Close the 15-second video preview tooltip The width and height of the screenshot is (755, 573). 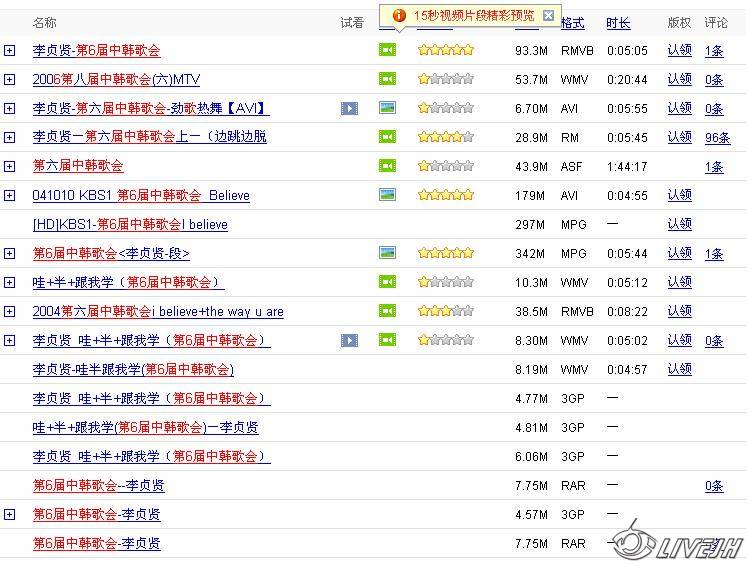click(x=548, y=15)
